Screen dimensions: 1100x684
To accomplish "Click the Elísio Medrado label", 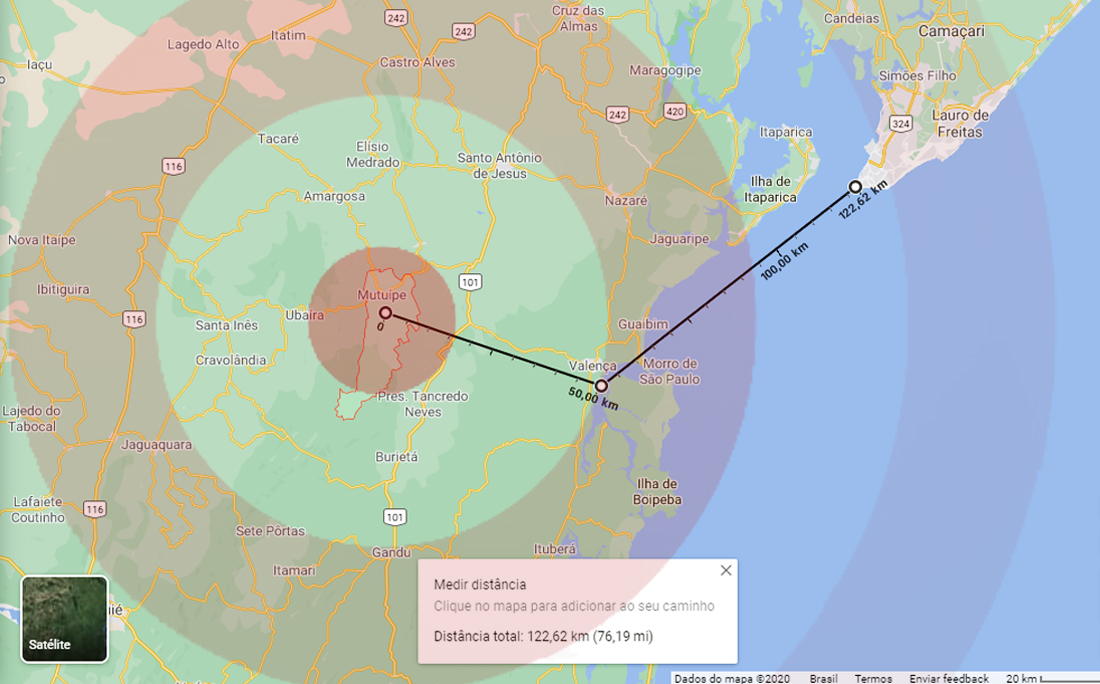I will pos(373,154).
